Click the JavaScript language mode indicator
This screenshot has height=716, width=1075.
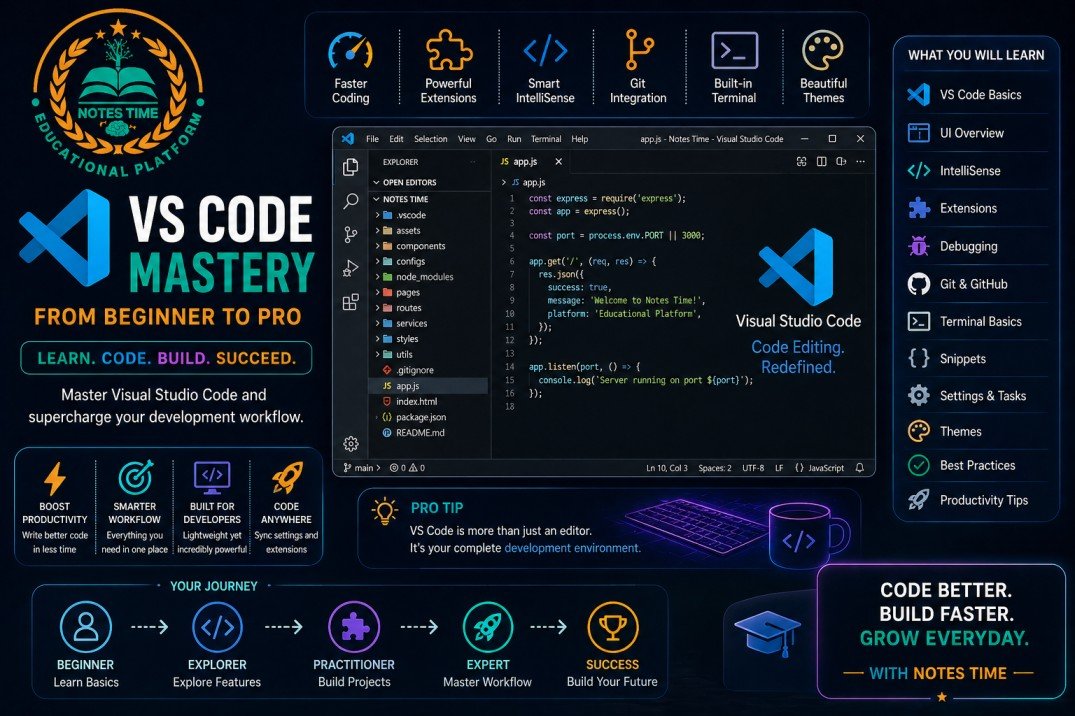click(826, 467)
